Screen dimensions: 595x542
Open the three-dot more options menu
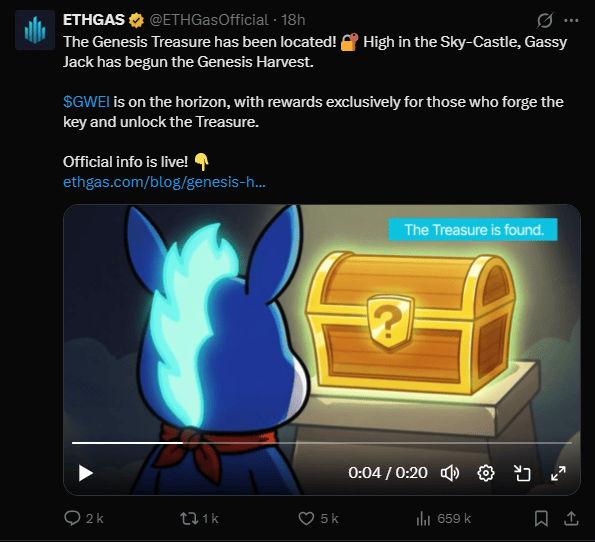point(571,20)
